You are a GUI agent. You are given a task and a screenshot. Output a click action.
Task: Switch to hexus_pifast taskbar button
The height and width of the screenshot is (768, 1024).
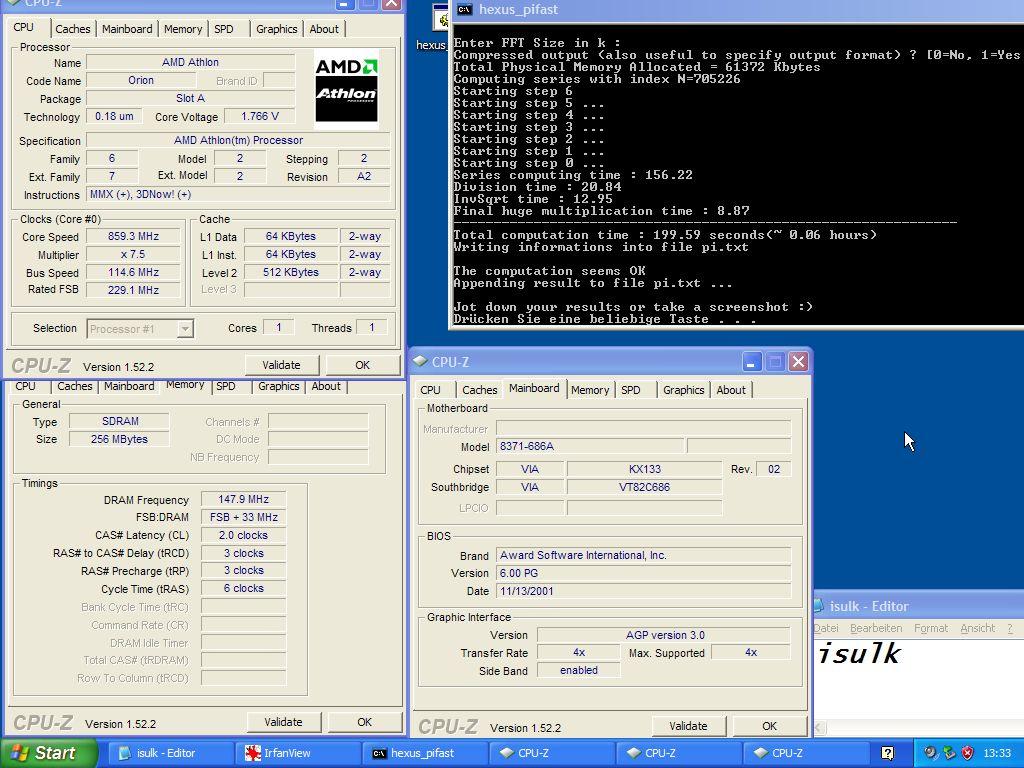click(422, 753)
